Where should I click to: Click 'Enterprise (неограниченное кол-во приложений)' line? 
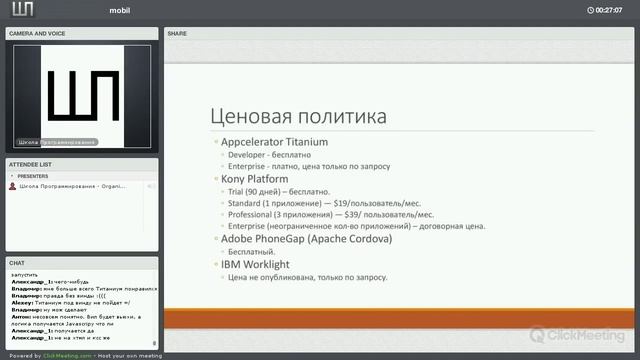(x=357, y=226)
